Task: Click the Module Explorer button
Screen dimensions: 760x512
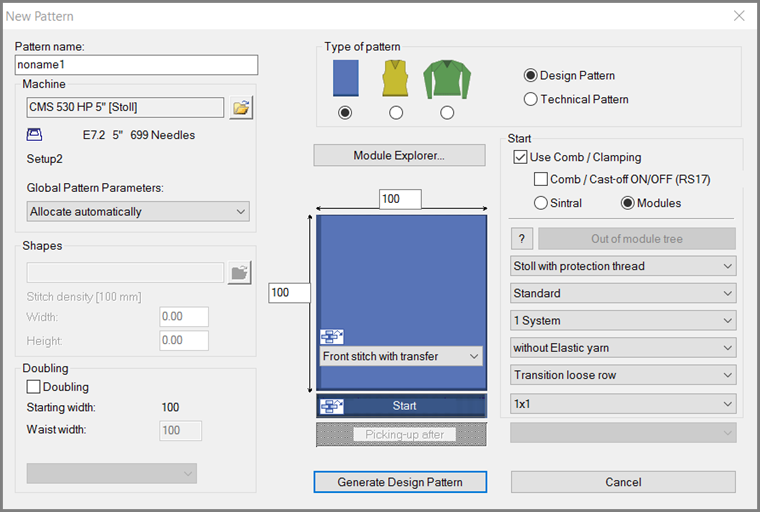Action: 398,156
